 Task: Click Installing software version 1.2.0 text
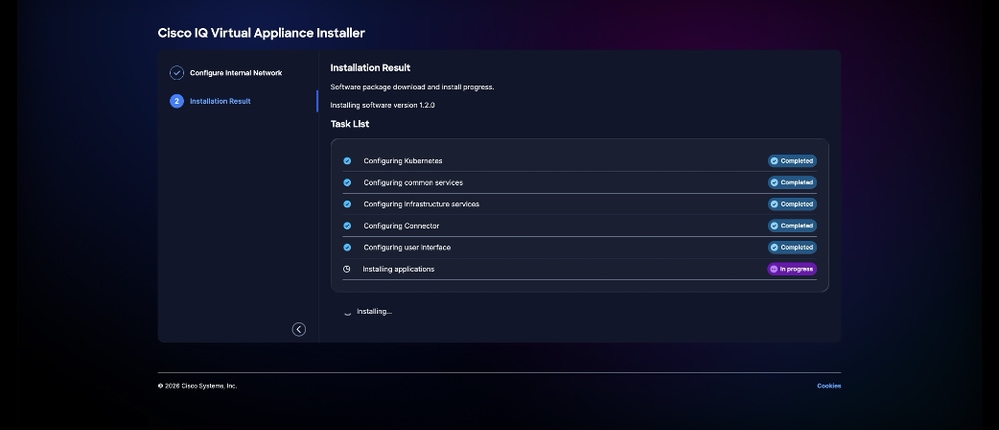click(382, 105)
